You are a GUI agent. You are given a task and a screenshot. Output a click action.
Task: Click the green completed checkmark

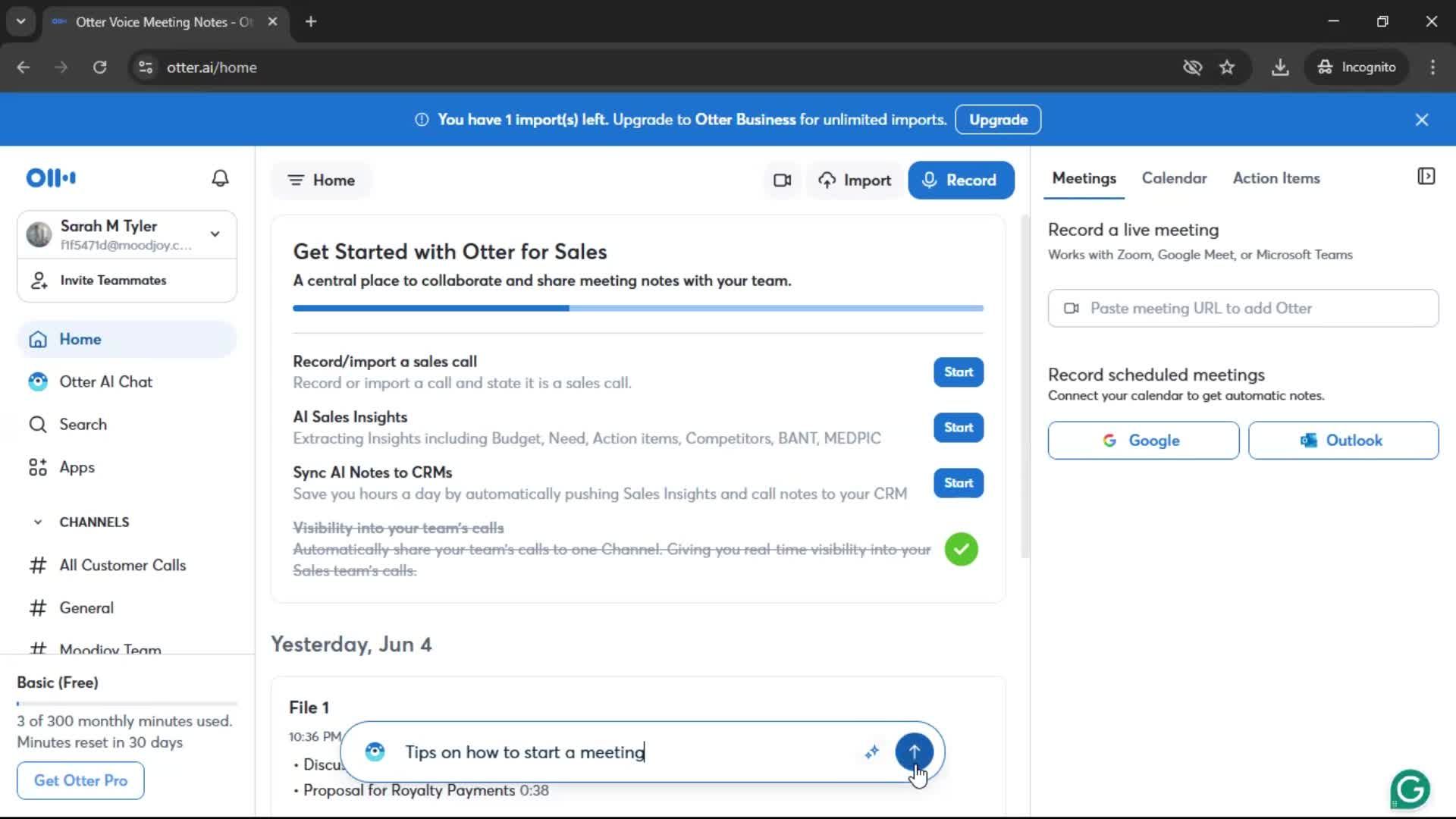[x=961, y=549]
